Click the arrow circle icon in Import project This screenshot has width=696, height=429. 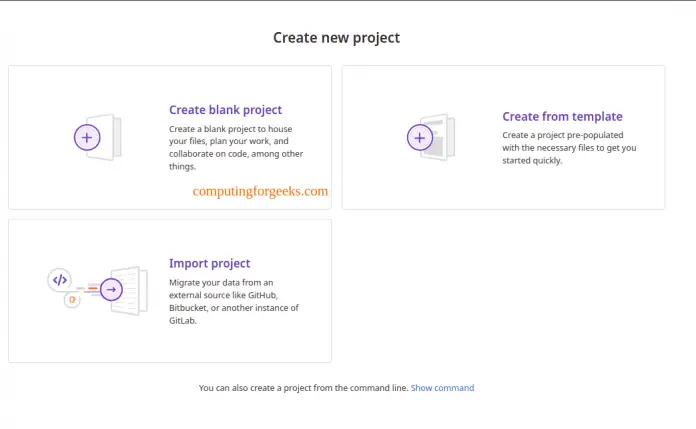pyautogui.click(x=111, y=291)
